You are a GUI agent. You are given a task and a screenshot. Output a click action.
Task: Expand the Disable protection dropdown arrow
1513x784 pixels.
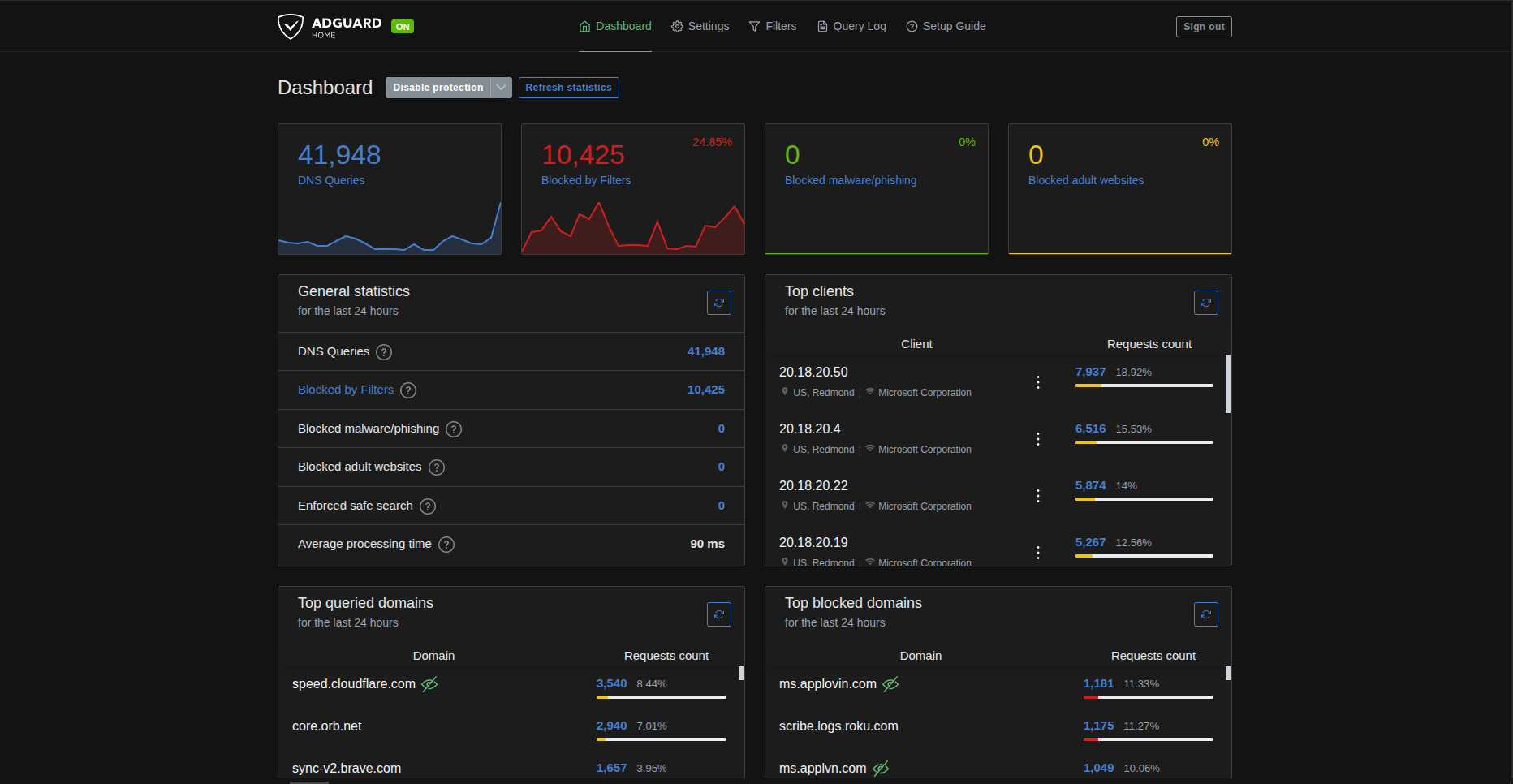click(x=502, y=88)
